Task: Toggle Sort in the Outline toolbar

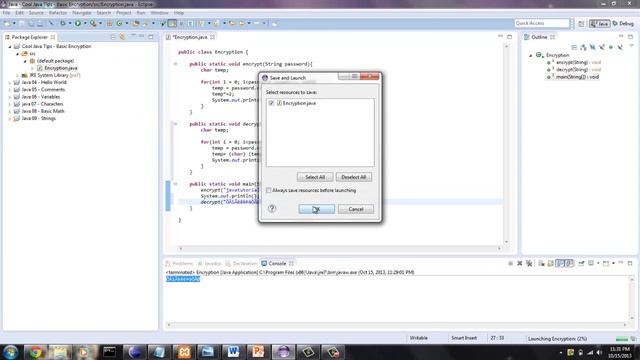Action: pyautogui.click(x=583, y=47)
